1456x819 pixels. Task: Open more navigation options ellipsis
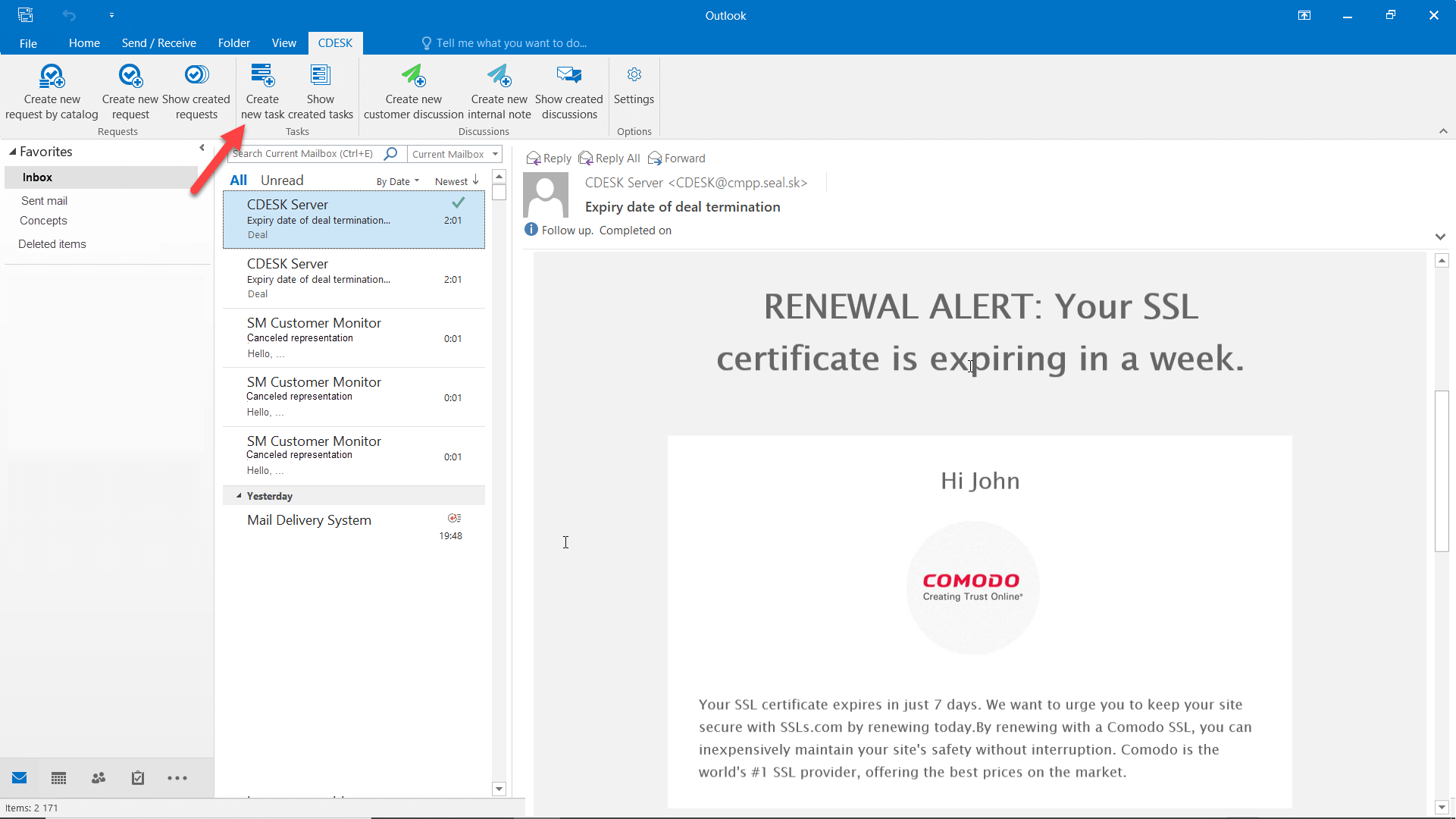click(x=177, y=778)
